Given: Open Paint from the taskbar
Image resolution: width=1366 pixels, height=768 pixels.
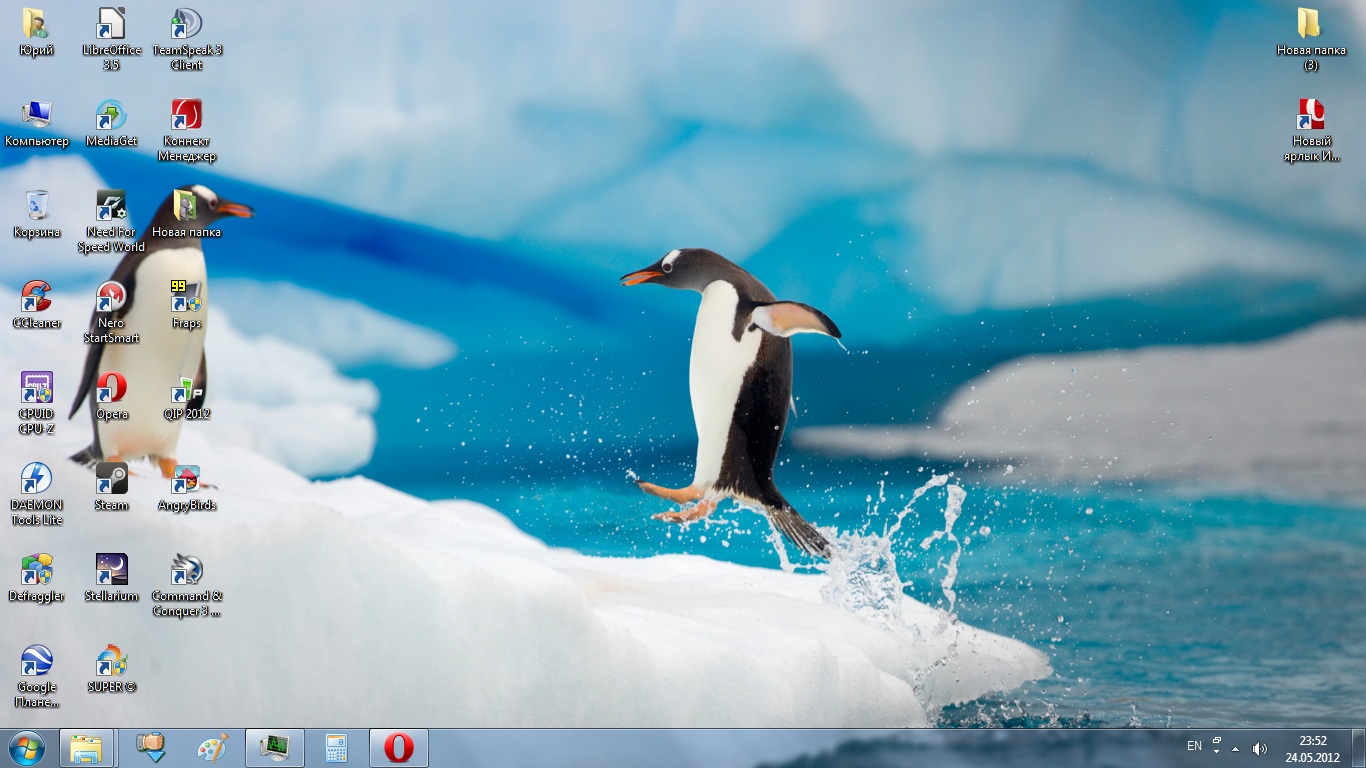Looking at the screenshot, I should coord(212,748).
